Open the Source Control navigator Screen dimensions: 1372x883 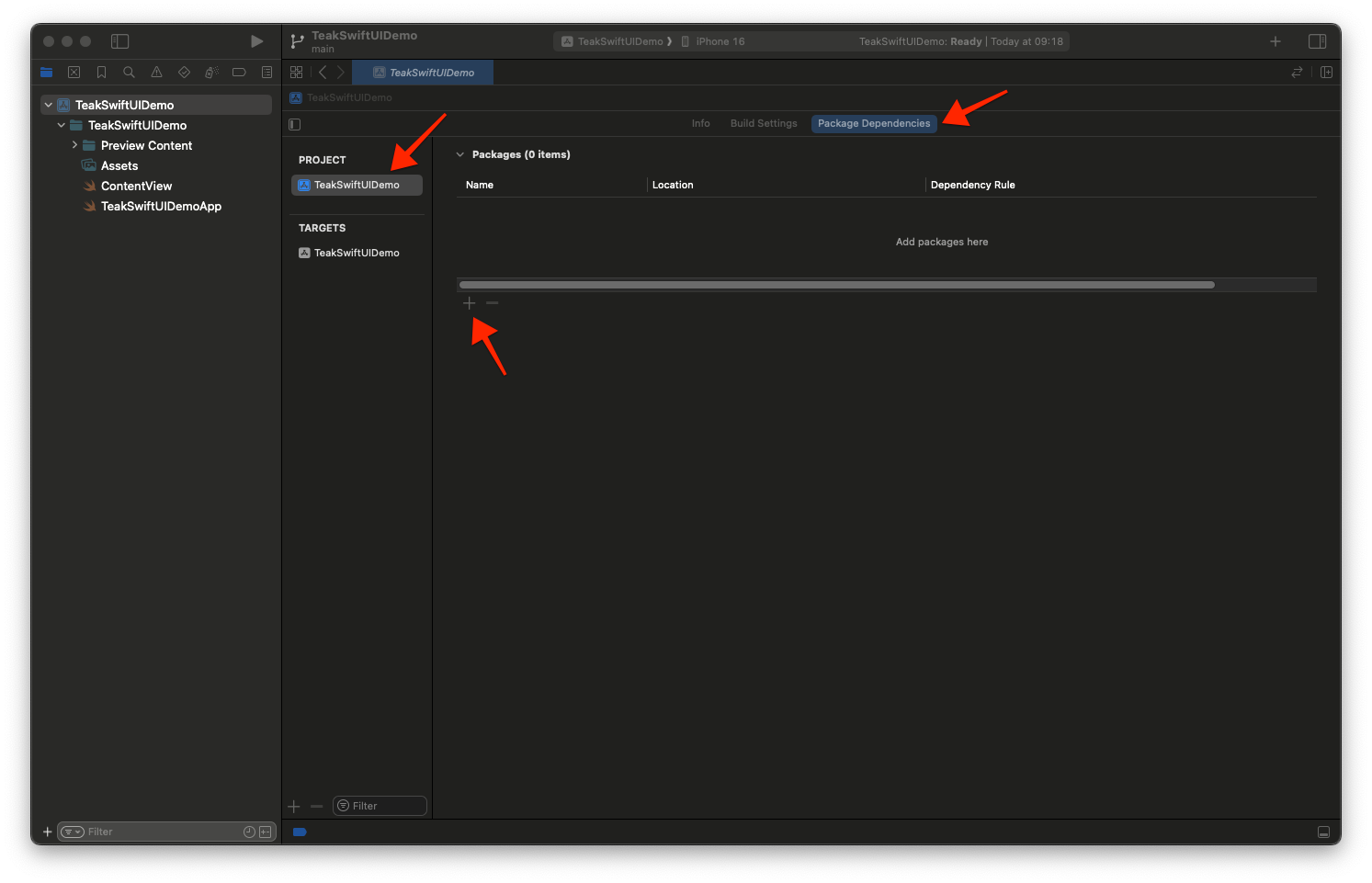[74, 72]
